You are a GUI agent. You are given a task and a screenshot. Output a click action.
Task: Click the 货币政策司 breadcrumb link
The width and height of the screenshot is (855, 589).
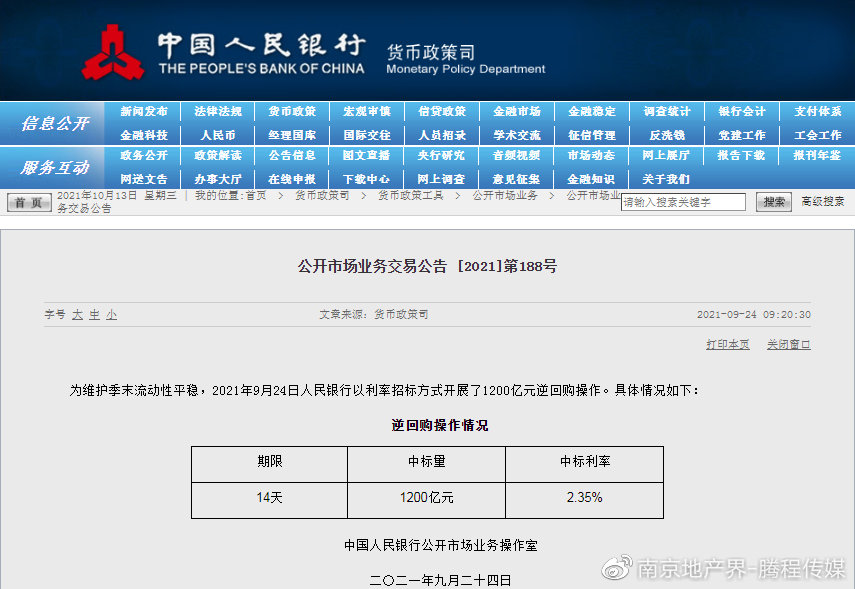click(322, 195)
